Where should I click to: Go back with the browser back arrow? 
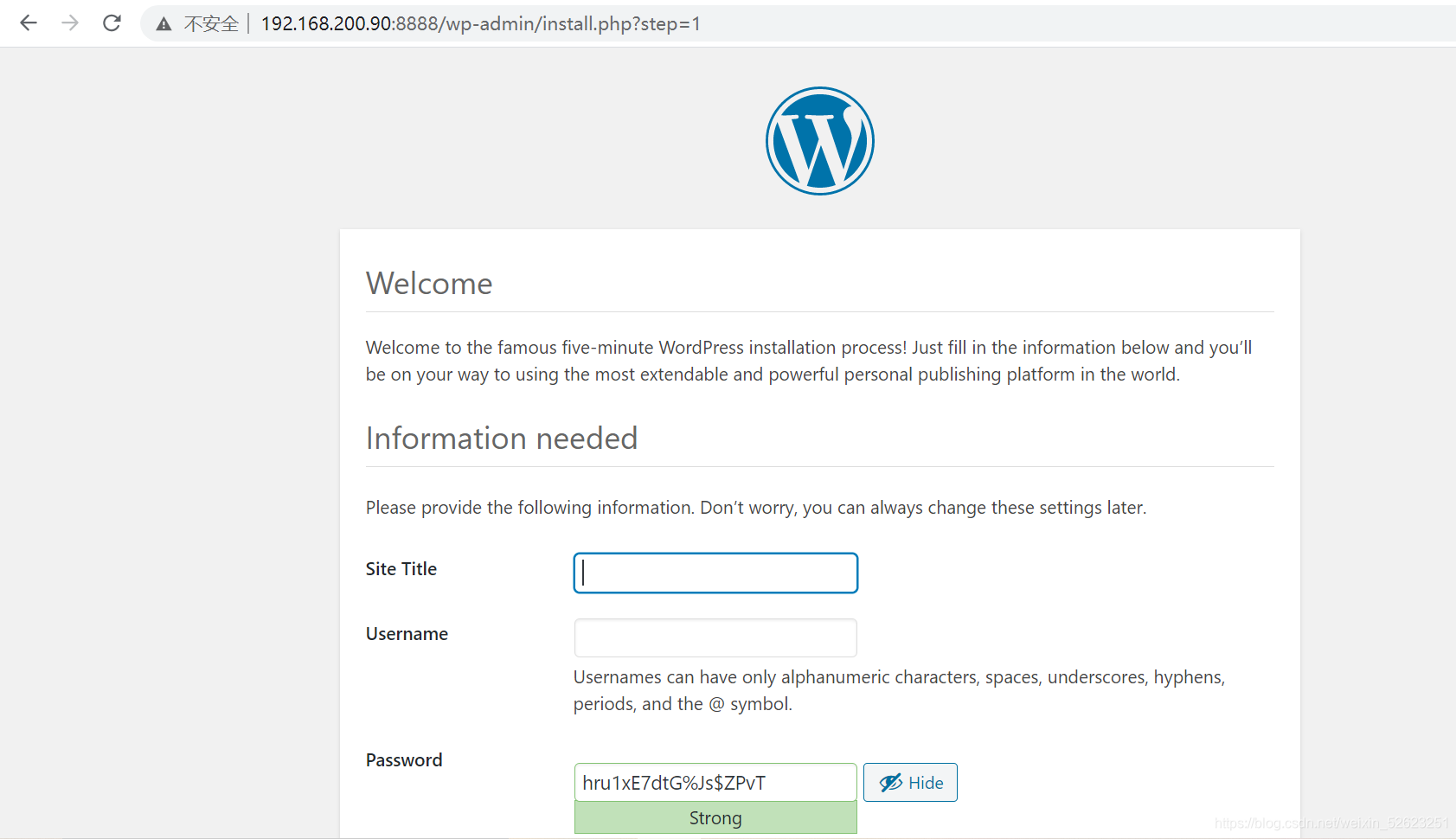tap(29, 23)
